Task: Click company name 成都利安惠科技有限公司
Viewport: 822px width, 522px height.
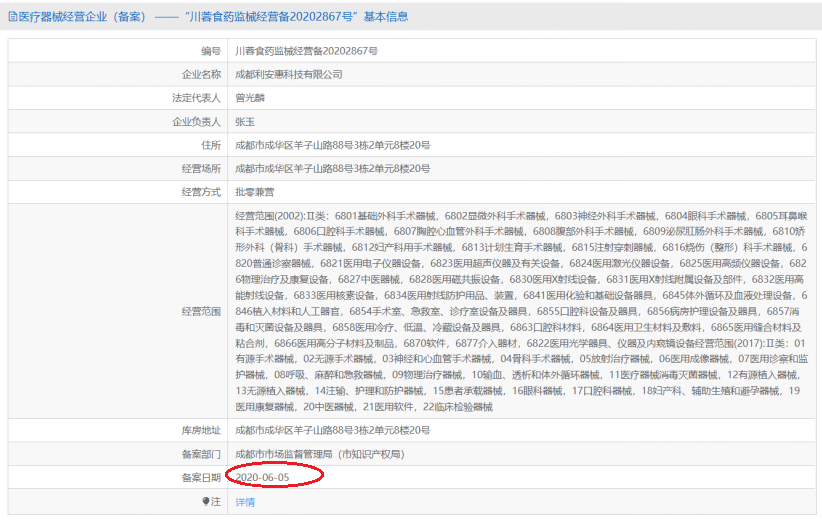Action: pyautogui.click(x=289, y=74)
